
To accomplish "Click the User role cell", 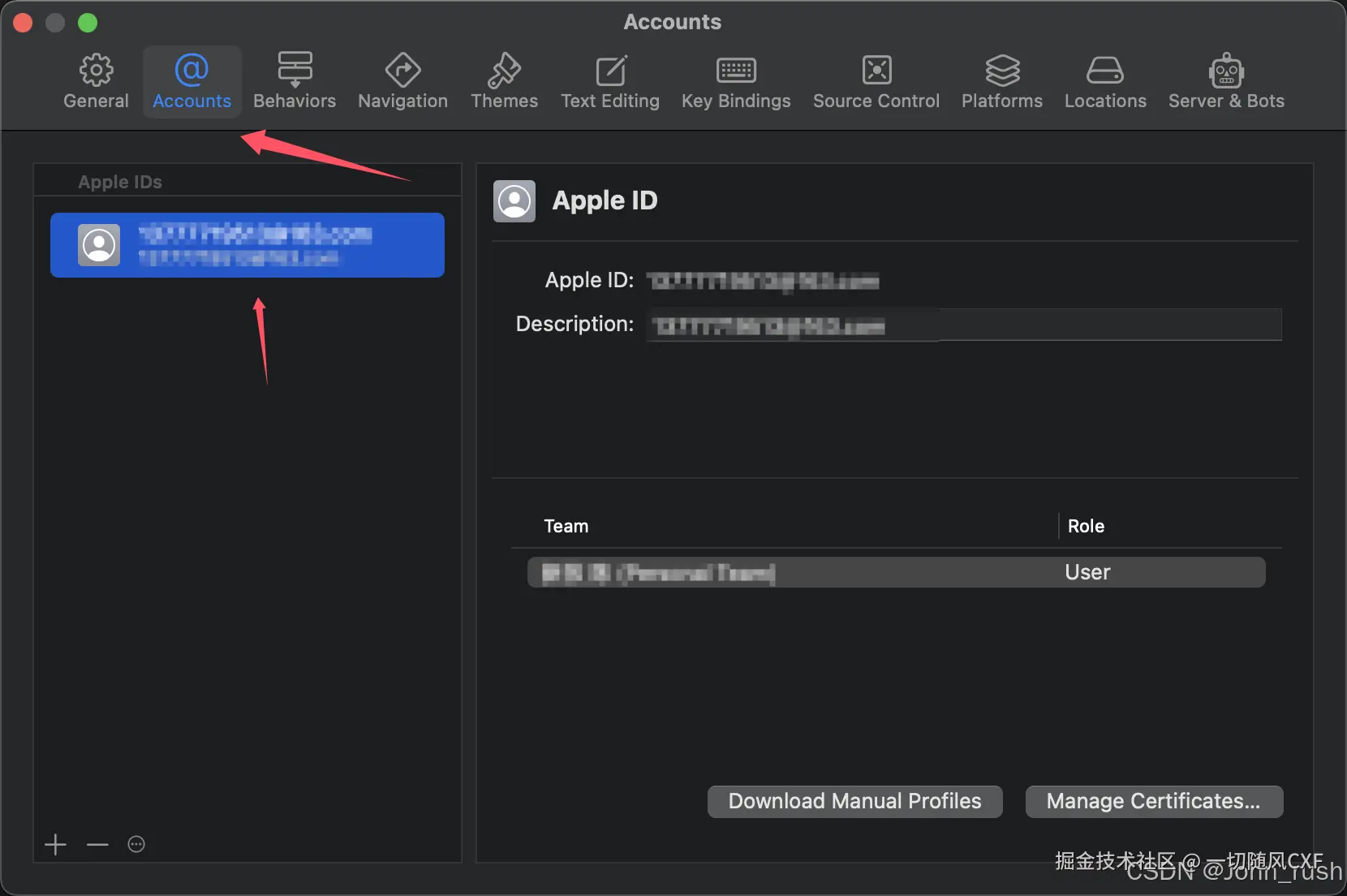I will pyautogui.click(x=1087, y=572).
